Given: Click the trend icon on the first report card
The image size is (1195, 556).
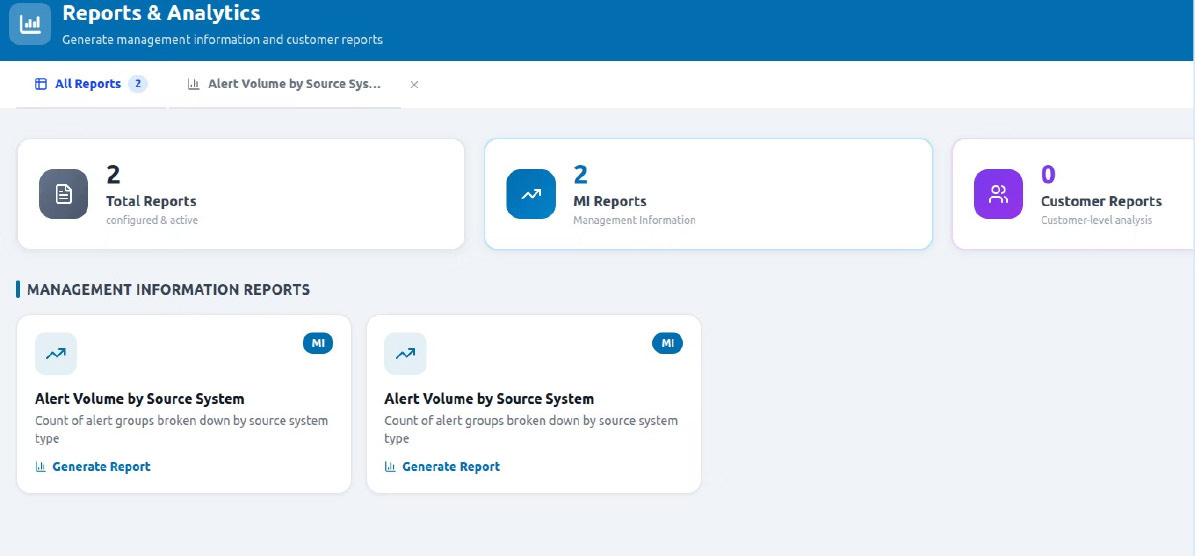Looking at the screenshot, I should click(x=56, y=354).
